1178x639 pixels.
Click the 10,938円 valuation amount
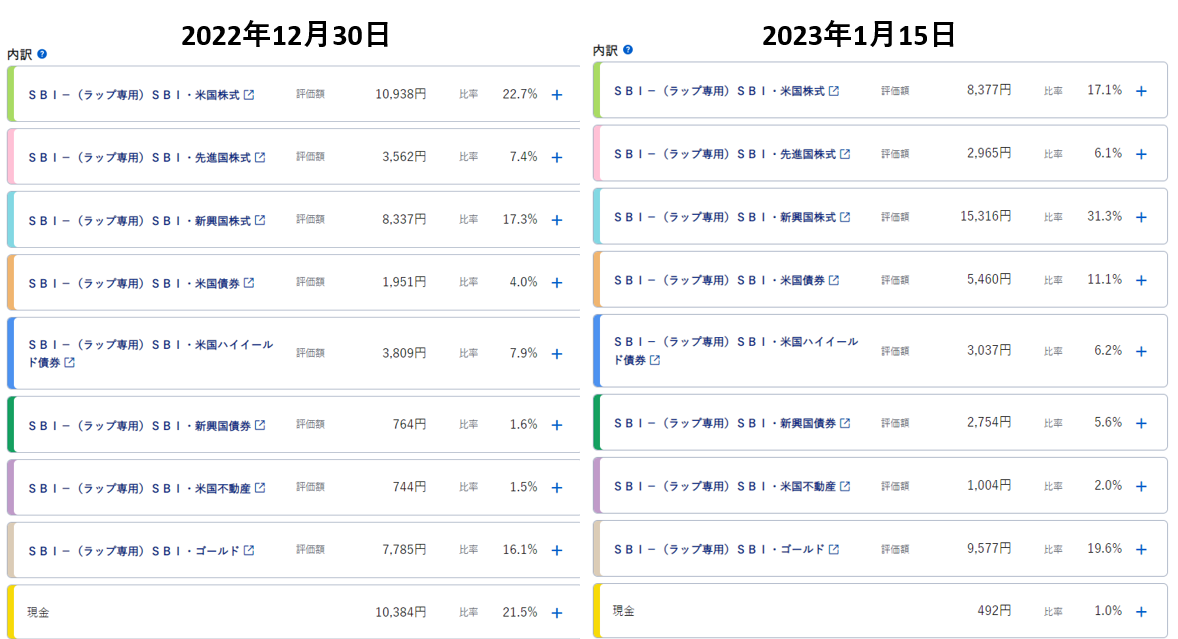click(400, 94)
